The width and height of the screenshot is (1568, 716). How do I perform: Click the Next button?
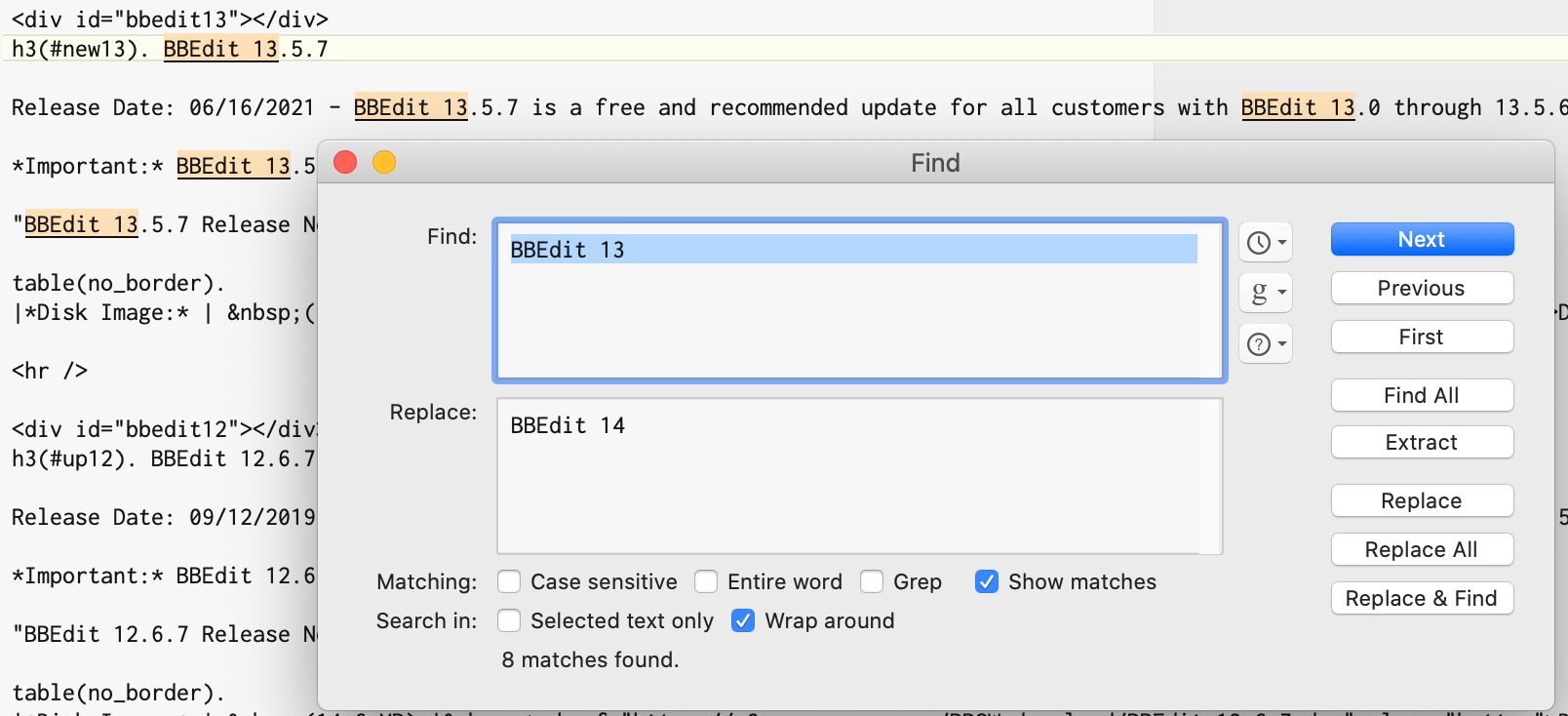[1422, 240]
